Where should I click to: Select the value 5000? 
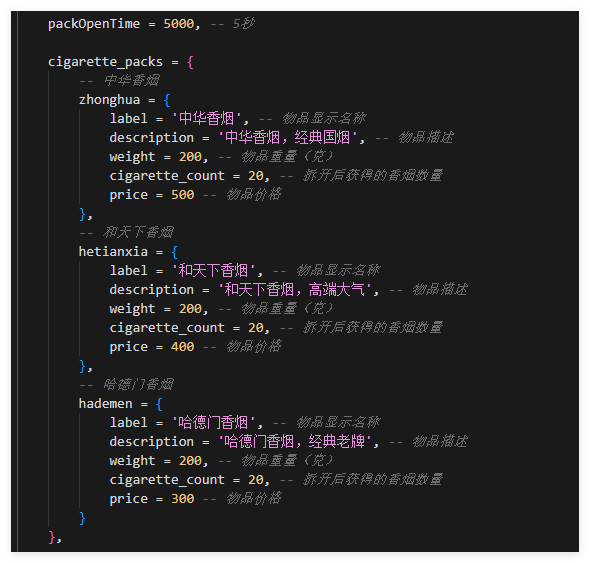[179, 24]
